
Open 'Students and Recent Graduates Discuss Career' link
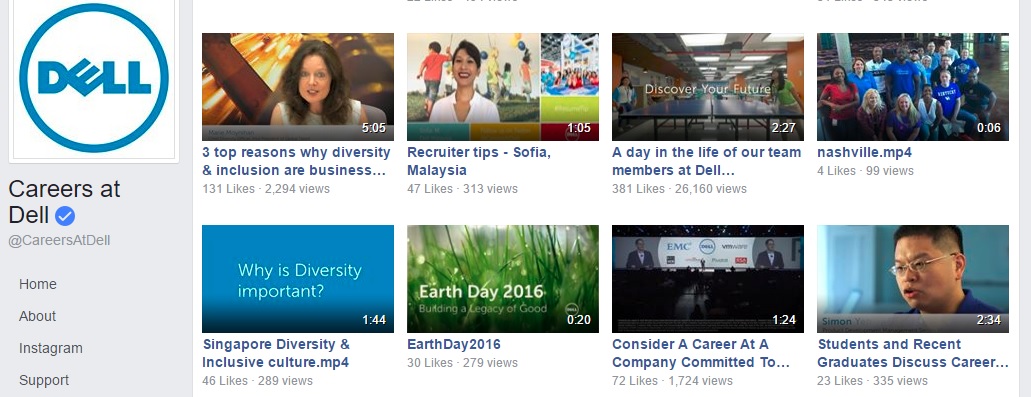pos(913,353)
